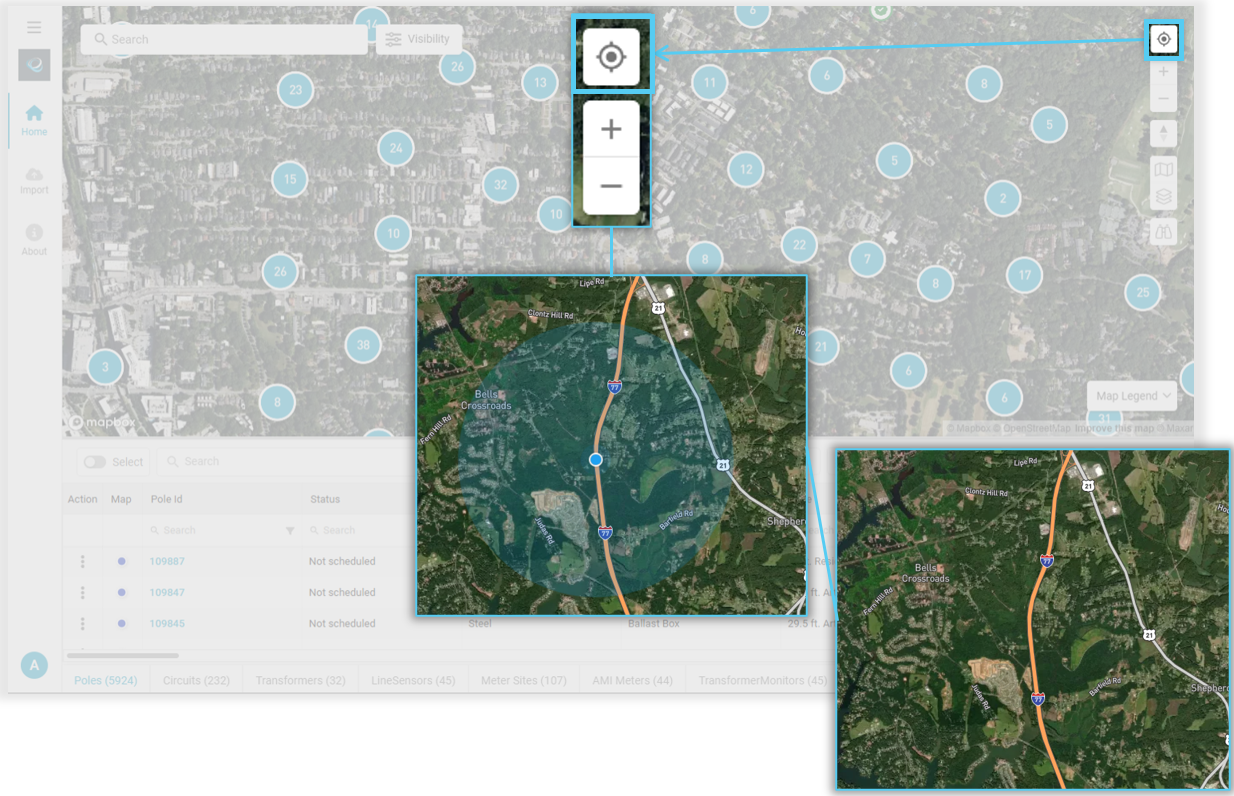
Task: Click the user avatar labeled A
Action: pos(34,665)
